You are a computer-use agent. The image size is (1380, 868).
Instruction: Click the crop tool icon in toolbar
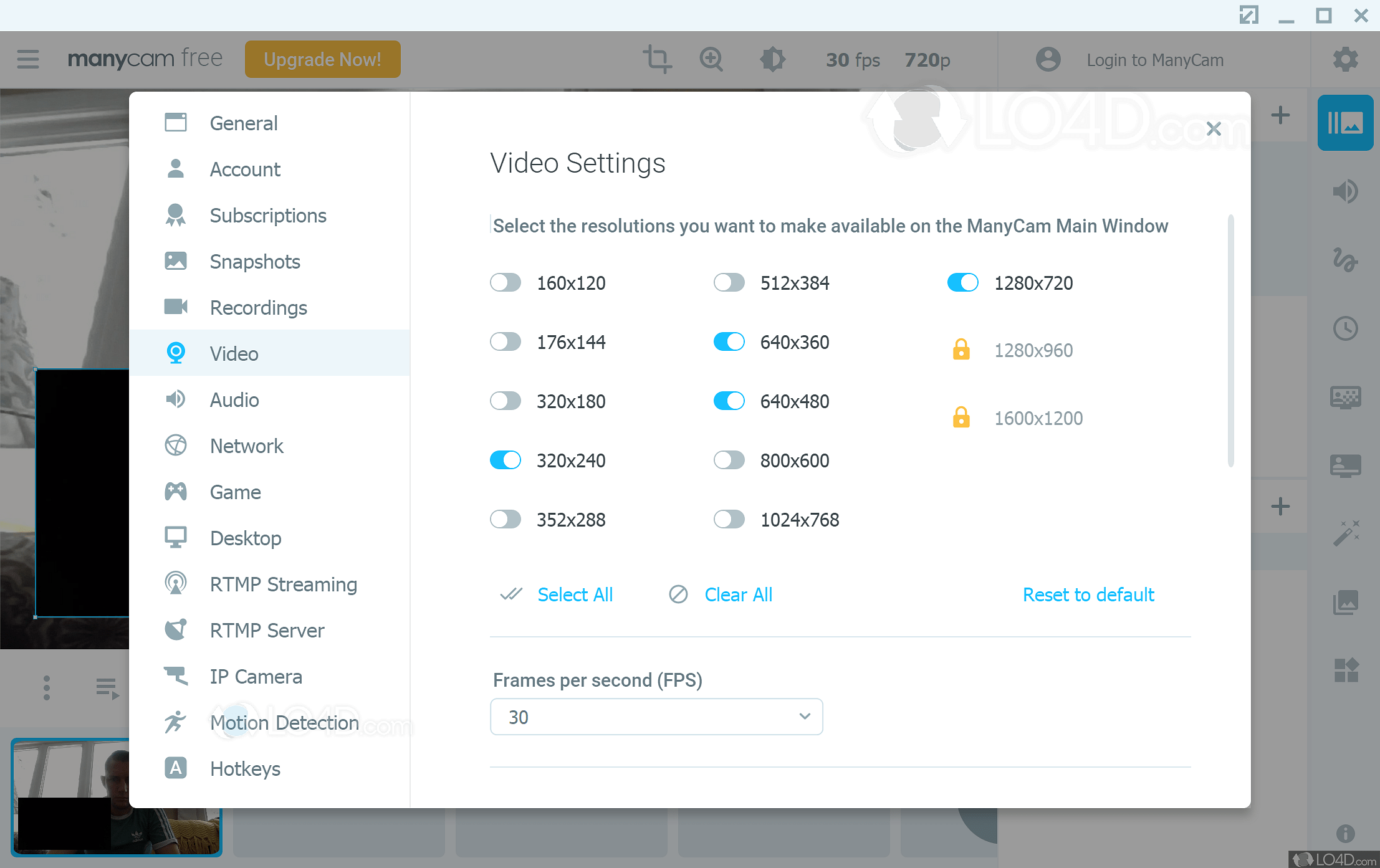click(656, 59)
